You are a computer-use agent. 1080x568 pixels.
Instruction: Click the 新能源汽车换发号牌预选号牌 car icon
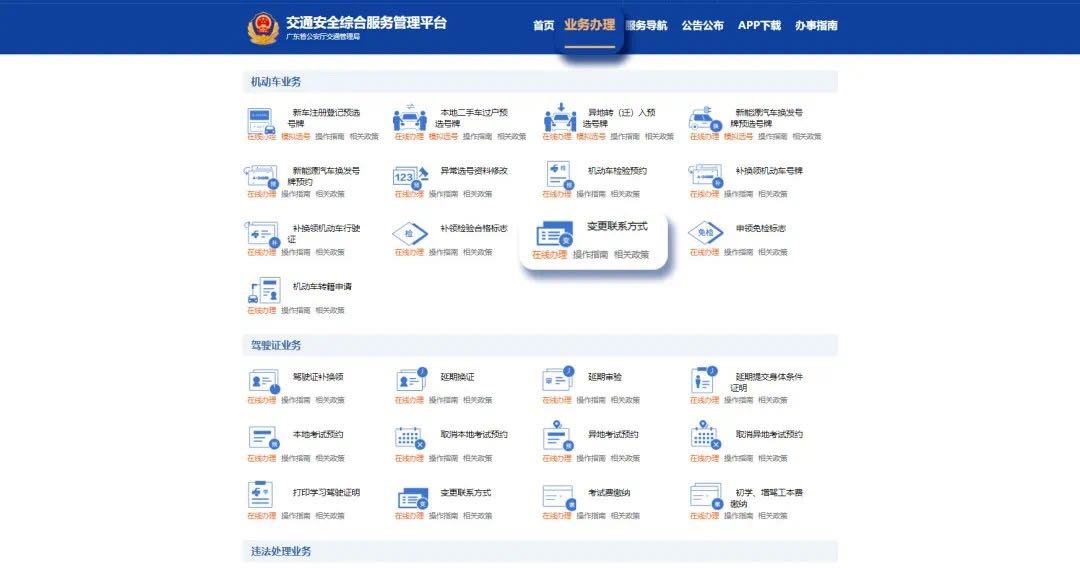(705, 118)
